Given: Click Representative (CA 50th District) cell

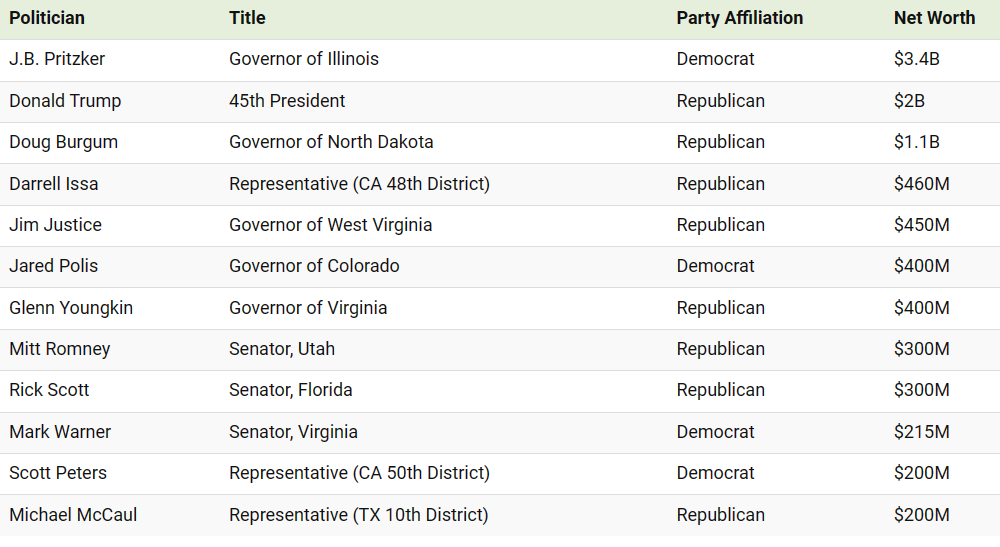Looking at the screenshot, I should [359, 473].
